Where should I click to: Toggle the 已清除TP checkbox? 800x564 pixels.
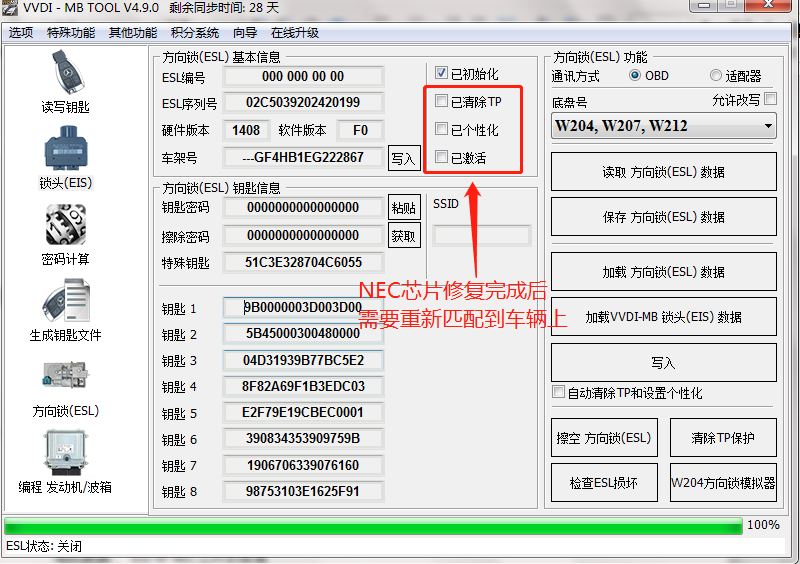tap(441, 101)
